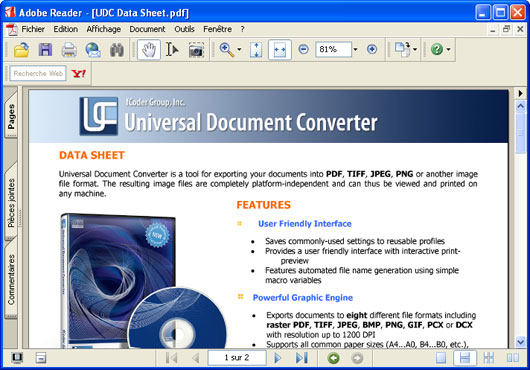Open the Affichage menu
Image resolution: width=530 pixels, height=370 pixels.
(103, 29)
